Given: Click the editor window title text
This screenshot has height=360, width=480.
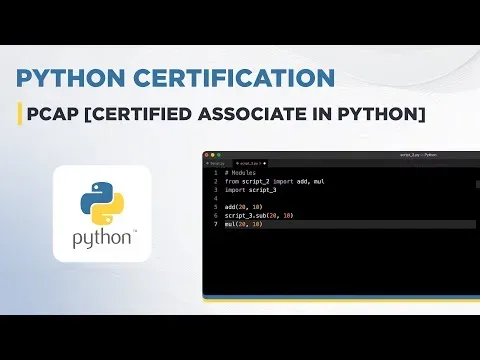Looking at the screenshot, I should click(418, 155).
